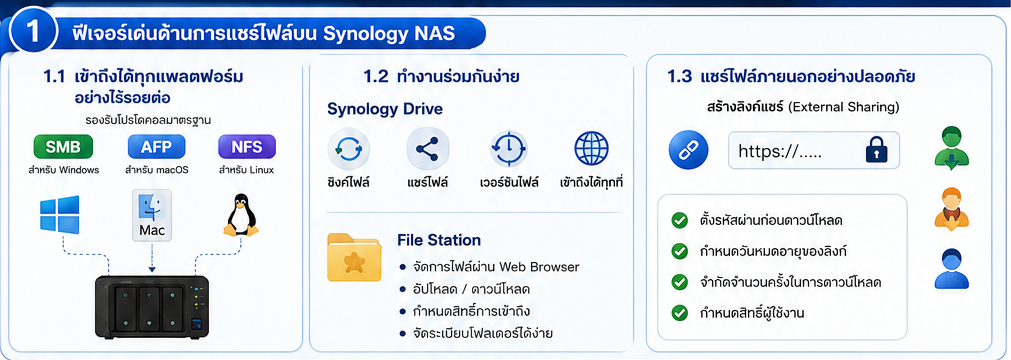Click the 1.3 แชร์ไฟล์ภายนอกอย่างปลอดภัย heading
This screenshot has width=1011, height=360.
pos(792,77)
